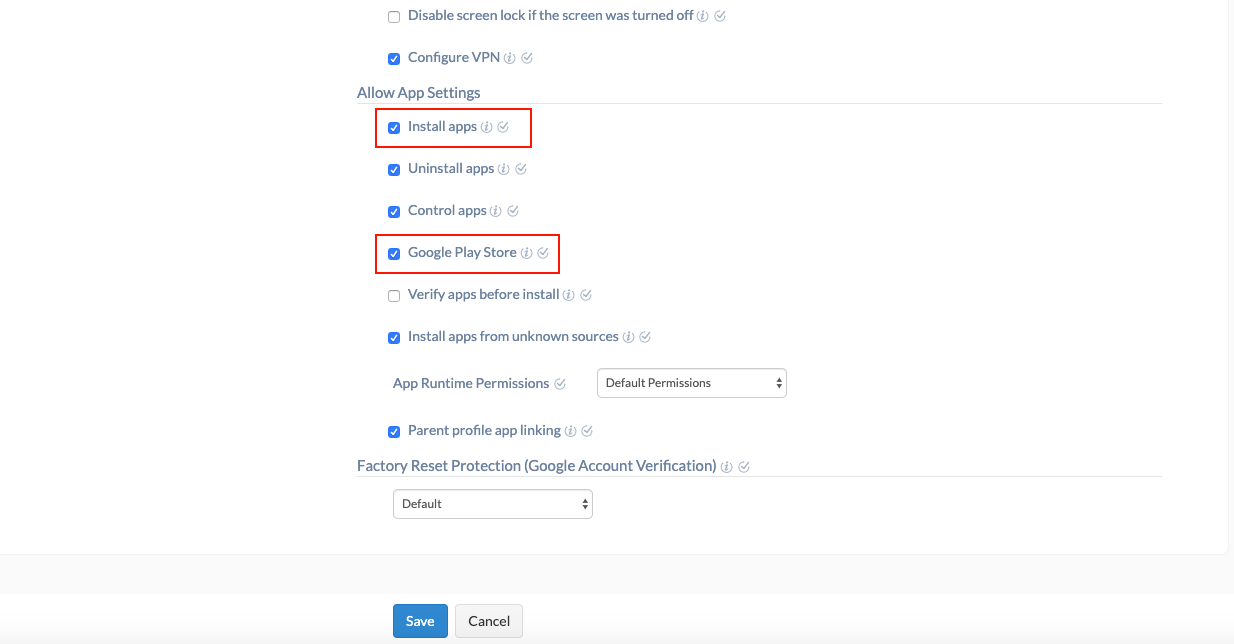The width and height of the screenshot is (1234, 644).
Task: Open App Runtime Permissions dropdown
Action: point(692,383)
